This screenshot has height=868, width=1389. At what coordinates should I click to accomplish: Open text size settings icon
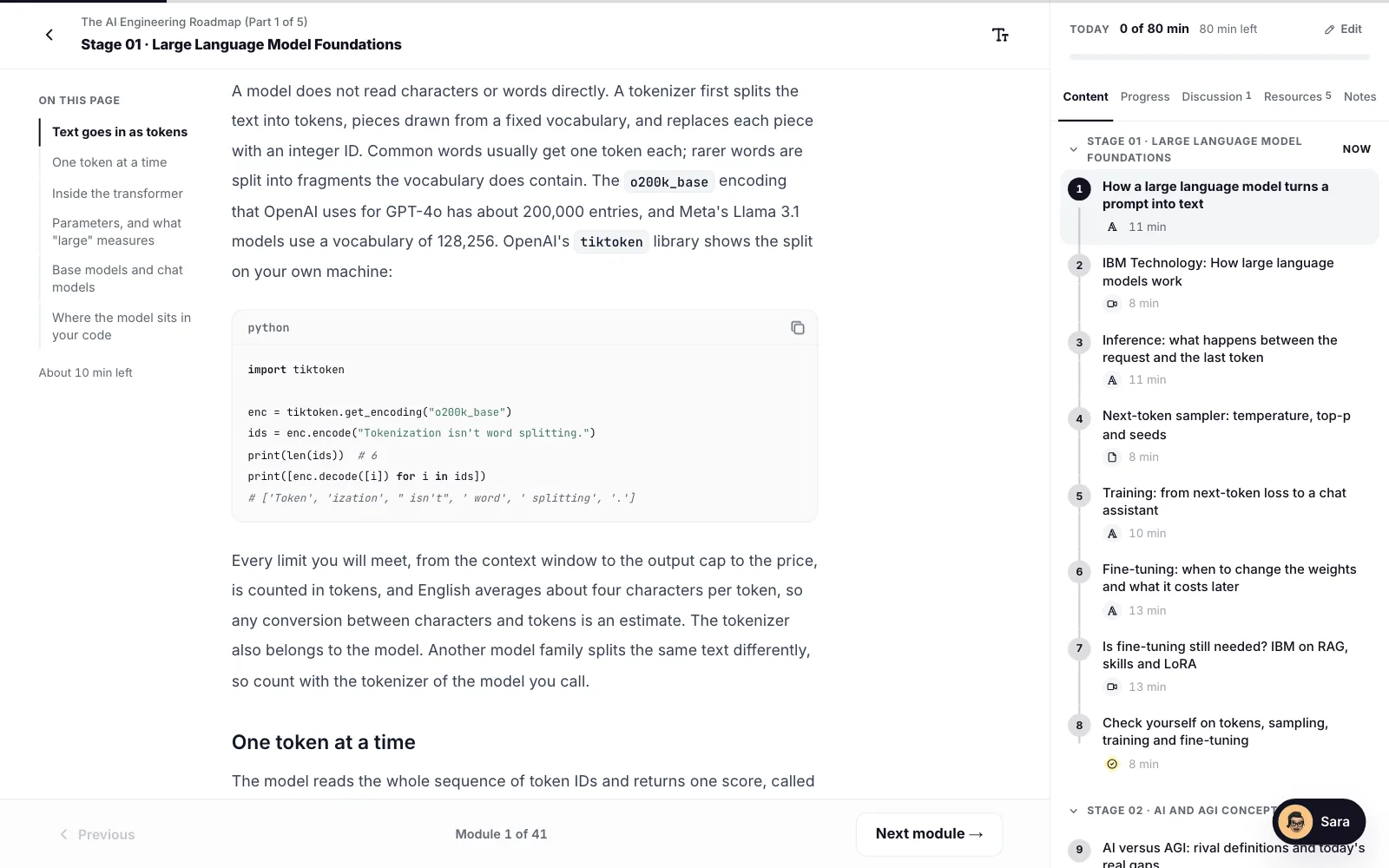[1000, 35]
